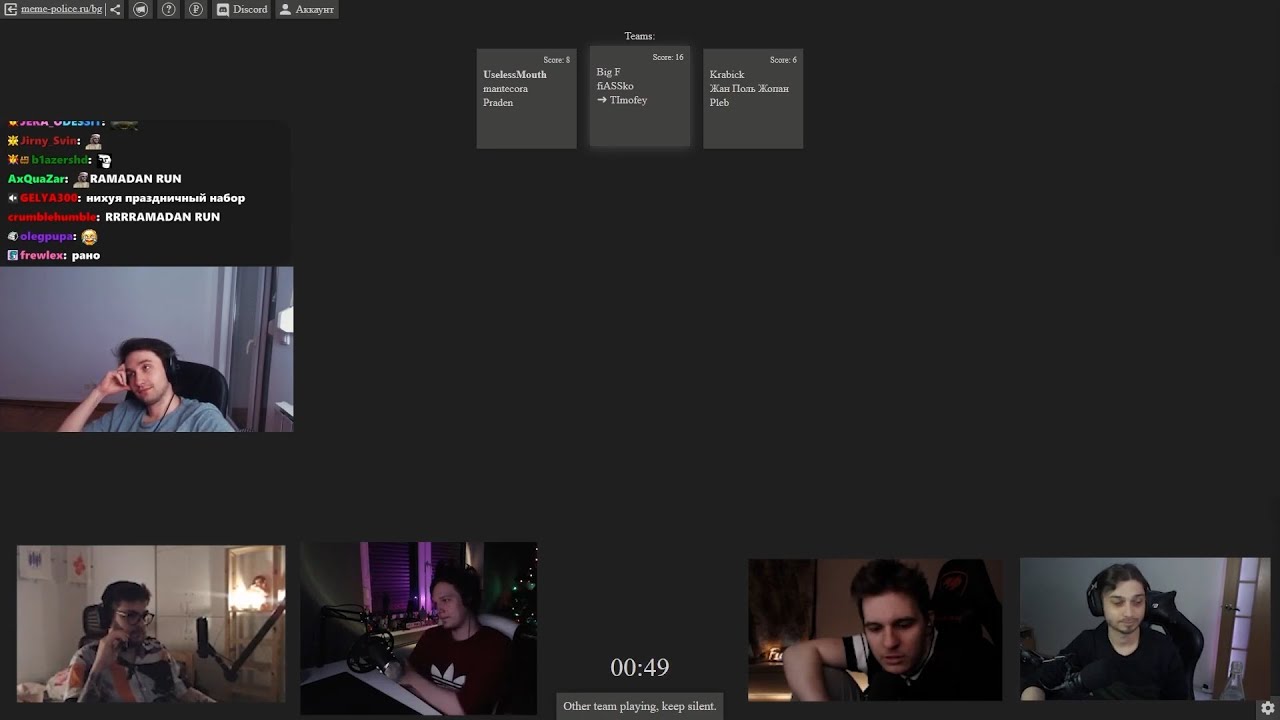1280x720 pixels.
Task: Select webcam with the Cougar gaming chair
Action: coord(875,630)
